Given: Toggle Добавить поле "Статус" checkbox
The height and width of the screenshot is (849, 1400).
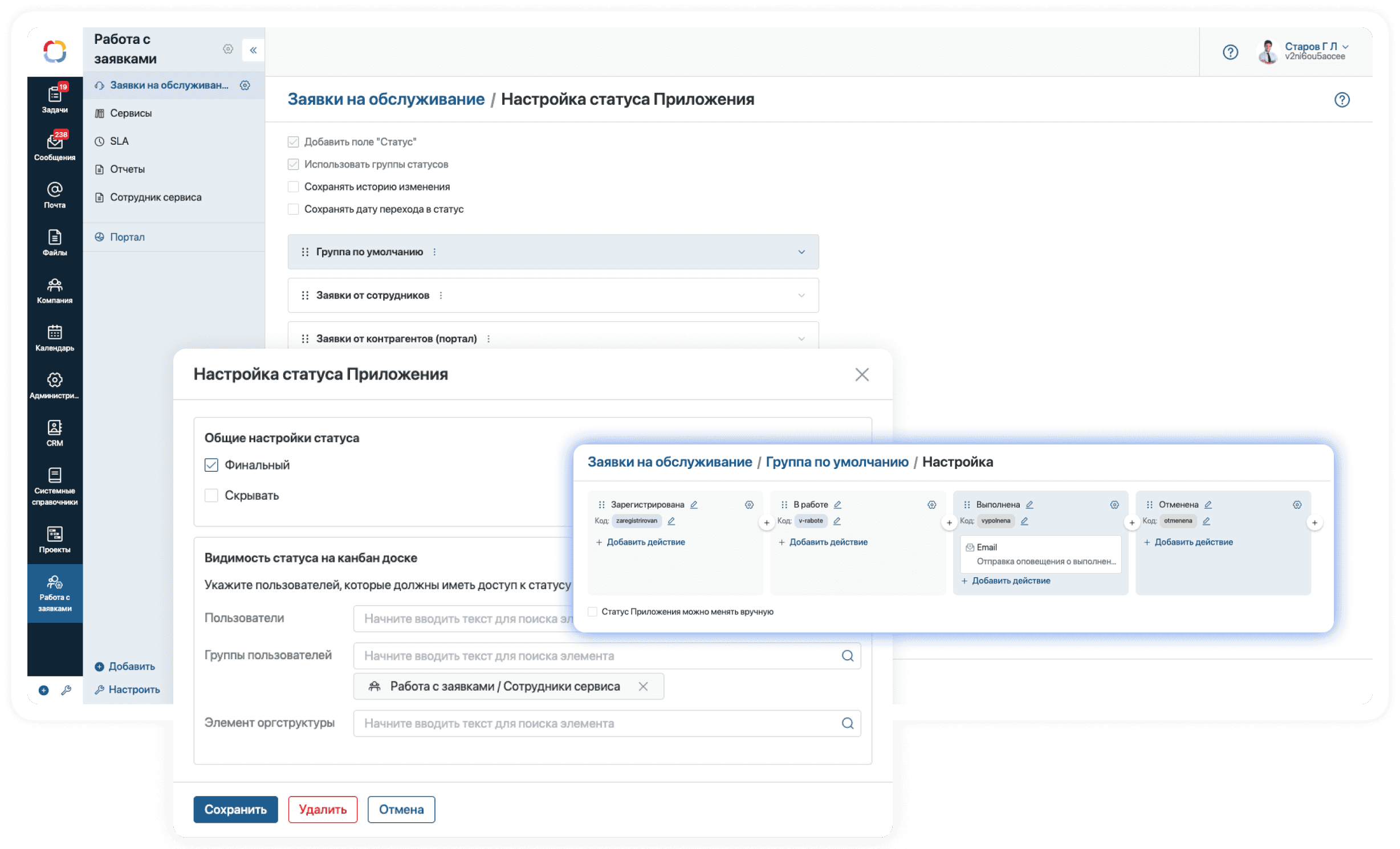Looking at the screenshot, I should coord(294,142).
